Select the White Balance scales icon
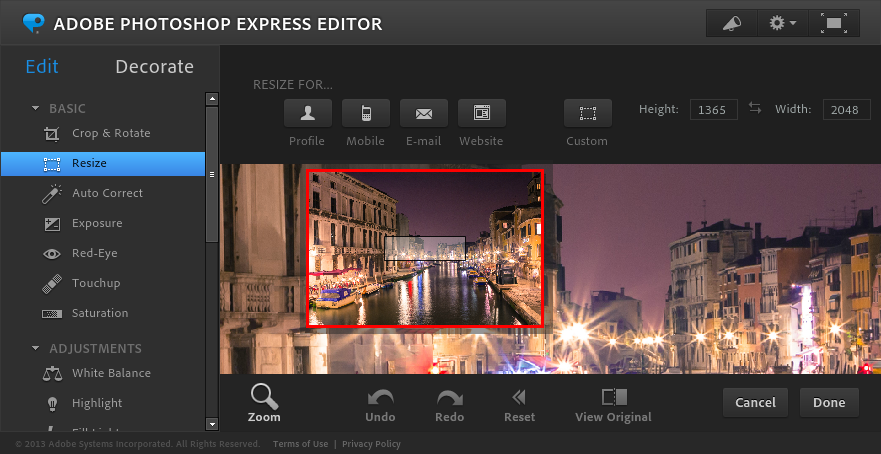The height and width of the screenshot is (454, 881). point(52,374)
